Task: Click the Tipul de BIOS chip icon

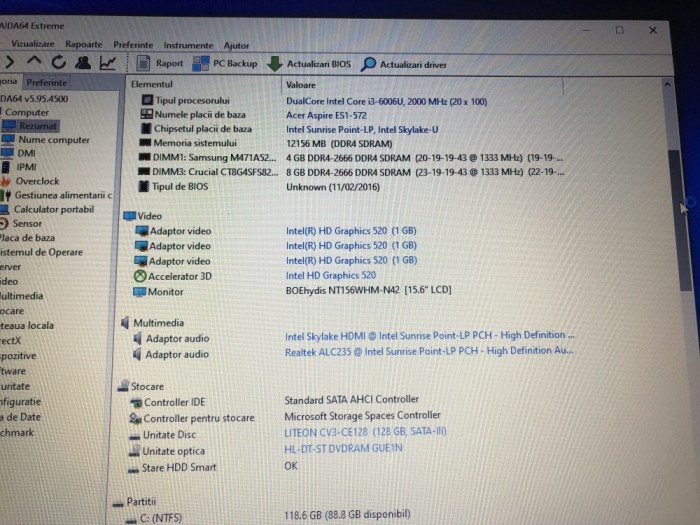Action: click(x=143, y=186)
